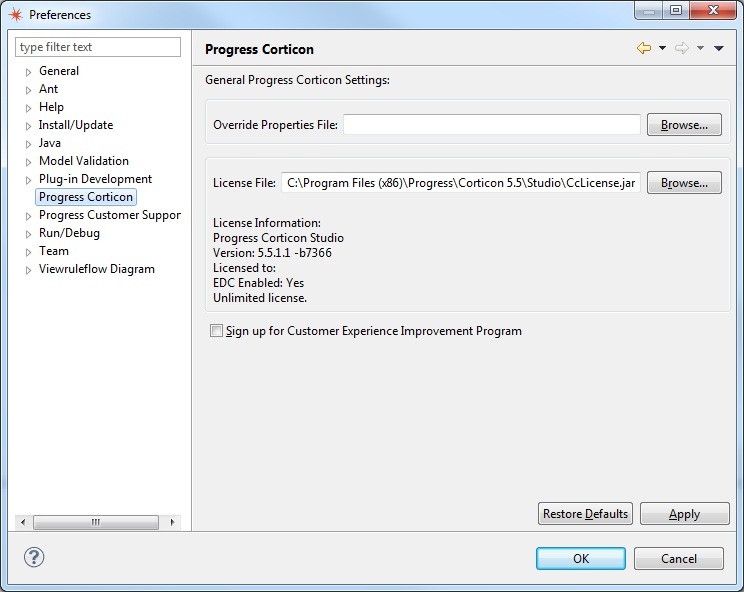This screenshot has height=592, width=744.
Task: Open the preferences page view menu arrow
Action: coord(719,48)
